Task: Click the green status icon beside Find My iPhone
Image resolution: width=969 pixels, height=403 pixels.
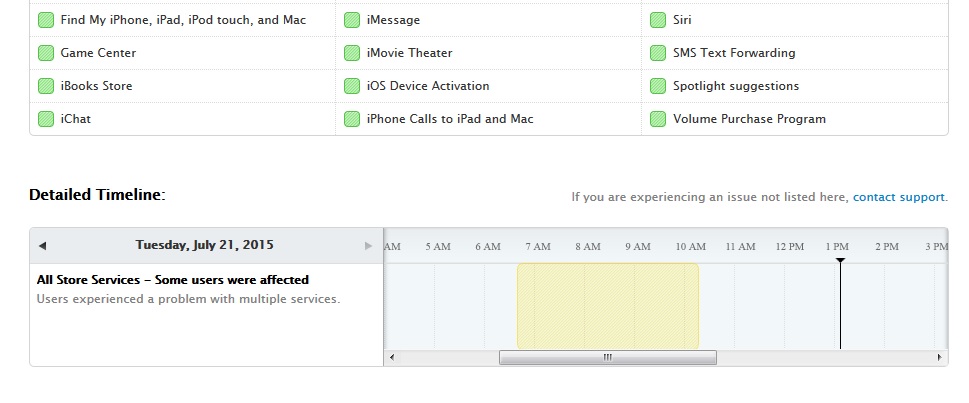Action: click(46, 20)
